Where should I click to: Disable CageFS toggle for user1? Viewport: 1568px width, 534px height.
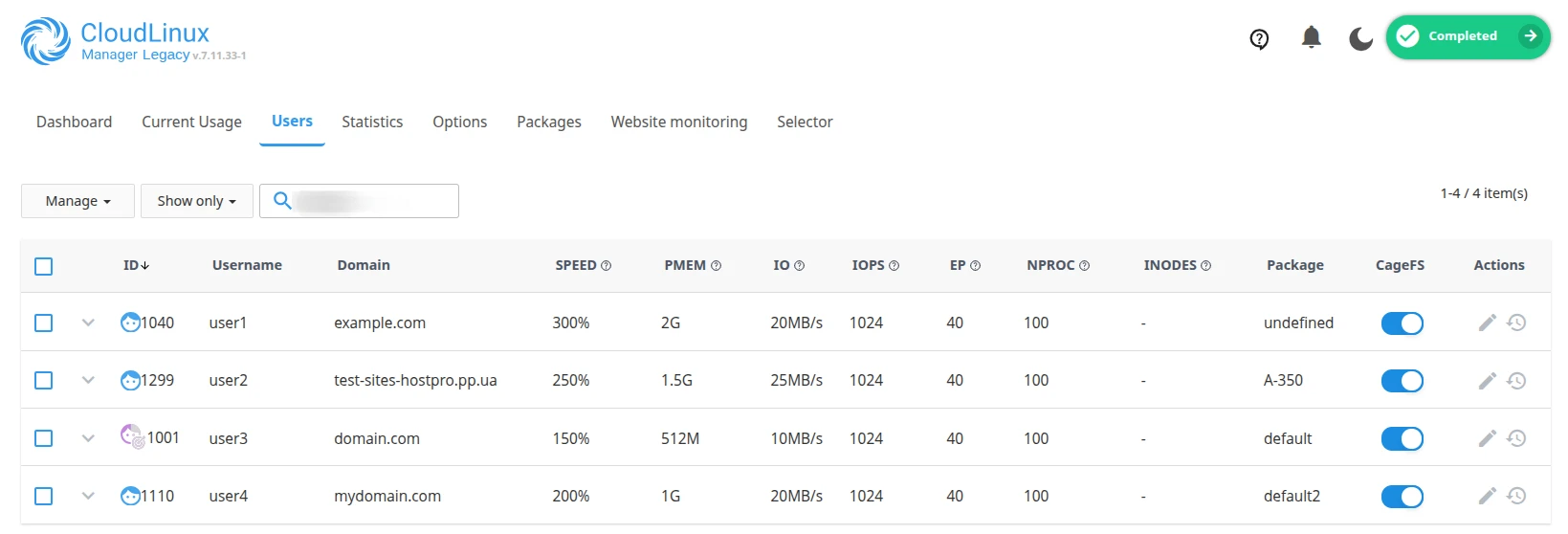tap(1402, 323)
